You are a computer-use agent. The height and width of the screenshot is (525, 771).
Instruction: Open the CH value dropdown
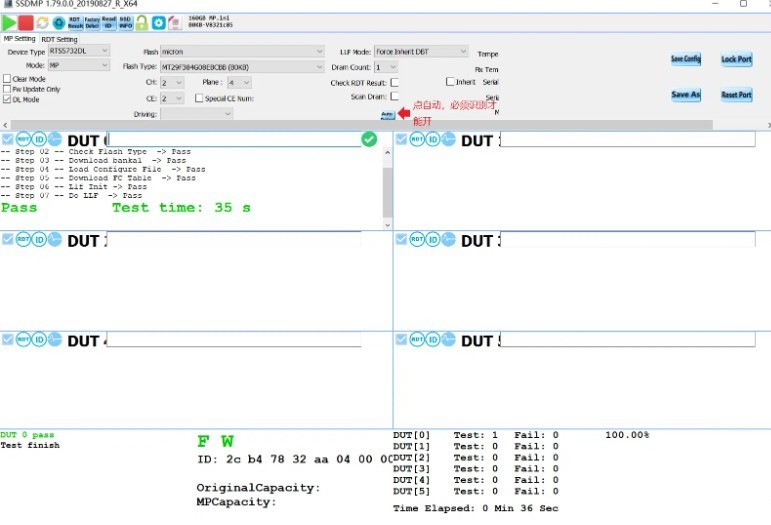tap(172, 83)
